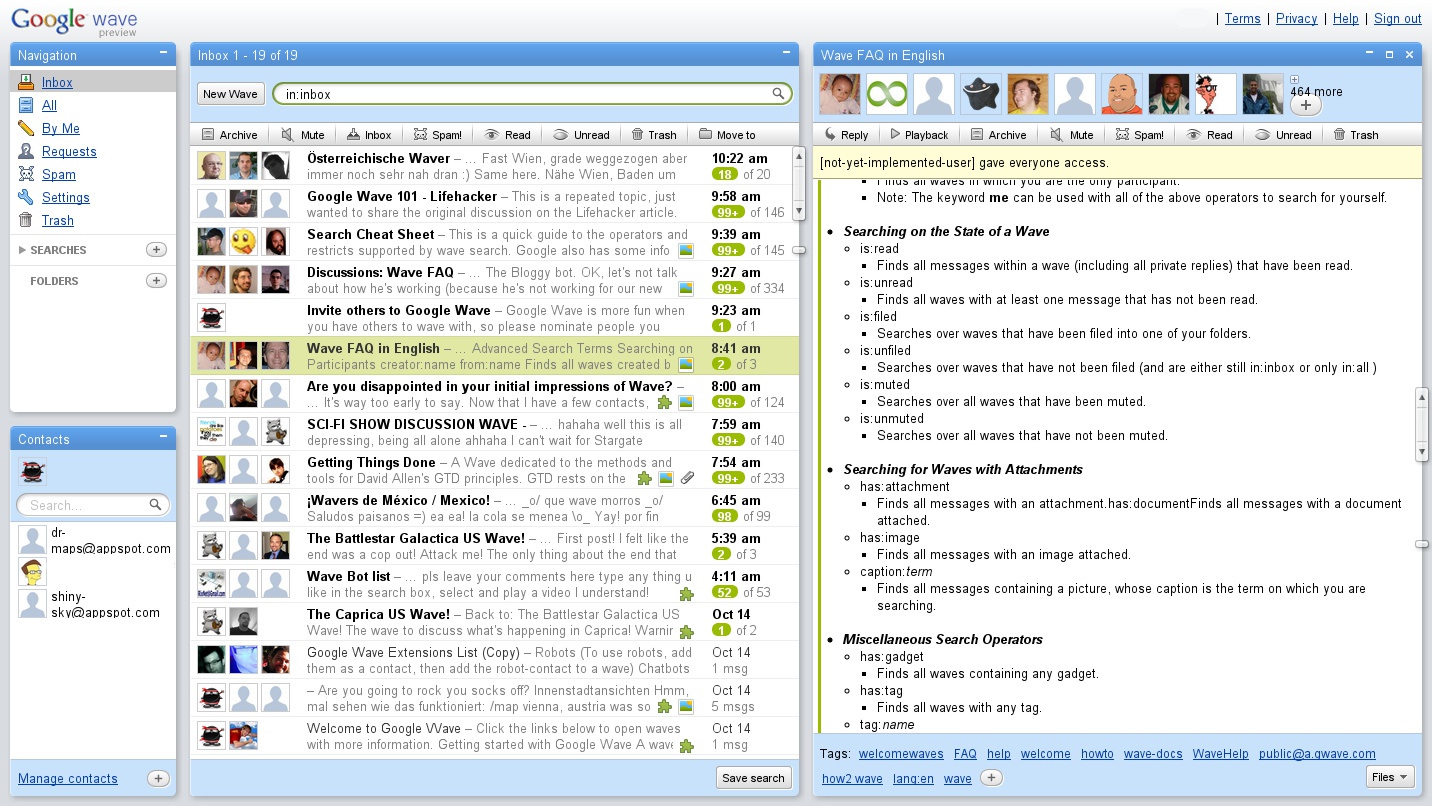Open Welcome to Google Wave message
The height and width of the screenshot is (806, 1432).
click(495, 736)
